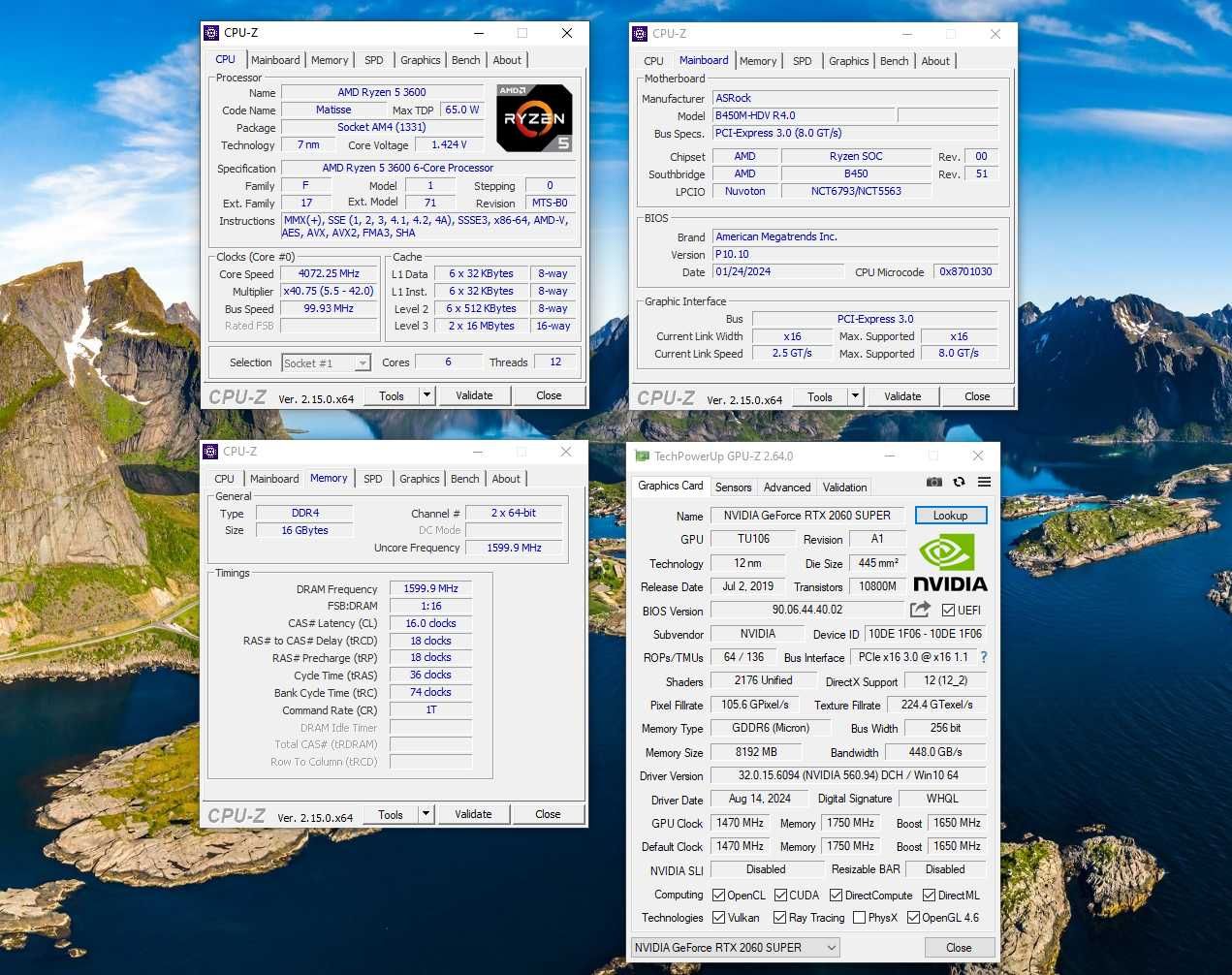
Task: Click GPU Name field RTX 2060 SUPER
Action: pyautogui.click(x=806, y=516)
